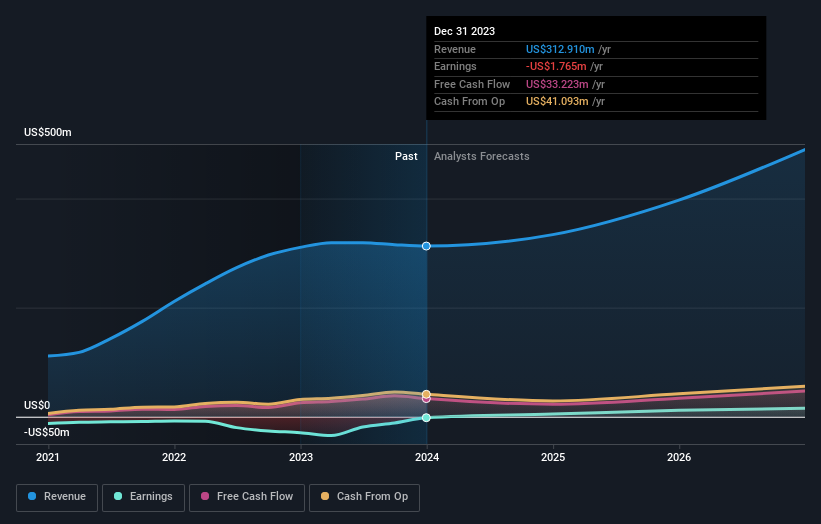This screenshot has height=524, width=821.
Task: Click the 2026 x-axis label
Action: (679, 457)
